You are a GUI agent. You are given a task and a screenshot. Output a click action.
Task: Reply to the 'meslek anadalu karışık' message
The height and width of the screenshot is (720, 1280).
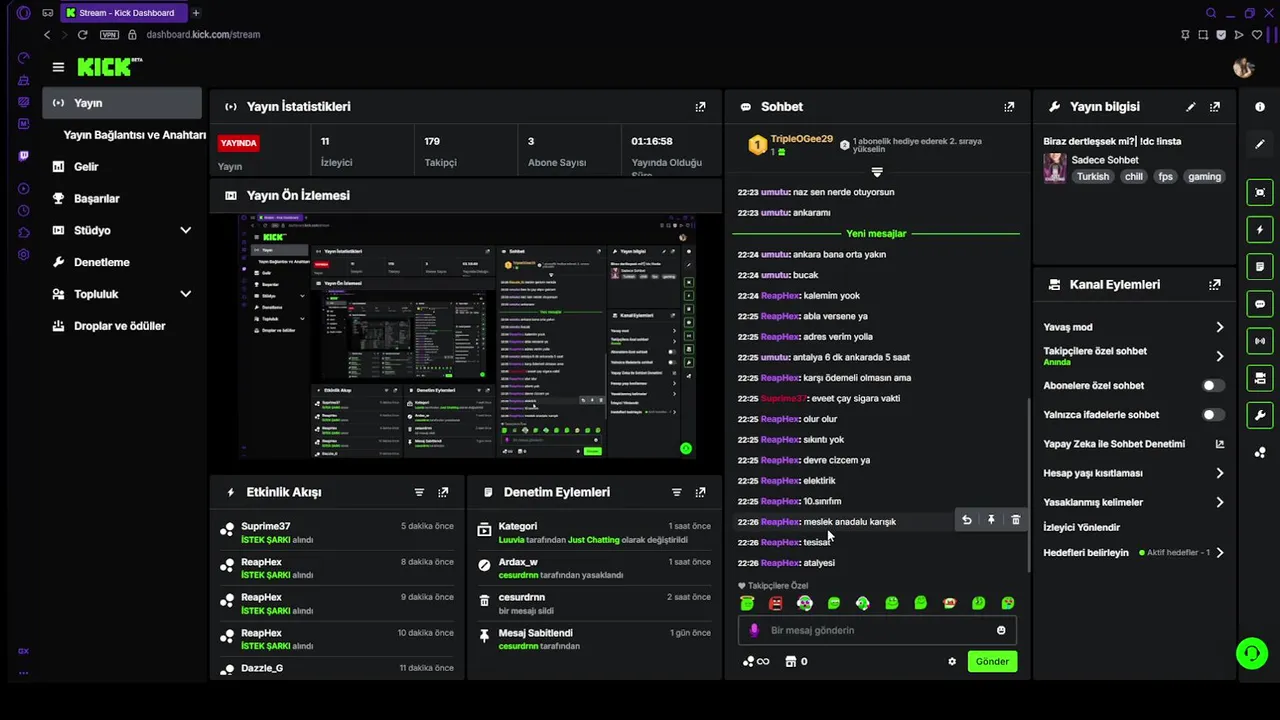tap(966, 520)
